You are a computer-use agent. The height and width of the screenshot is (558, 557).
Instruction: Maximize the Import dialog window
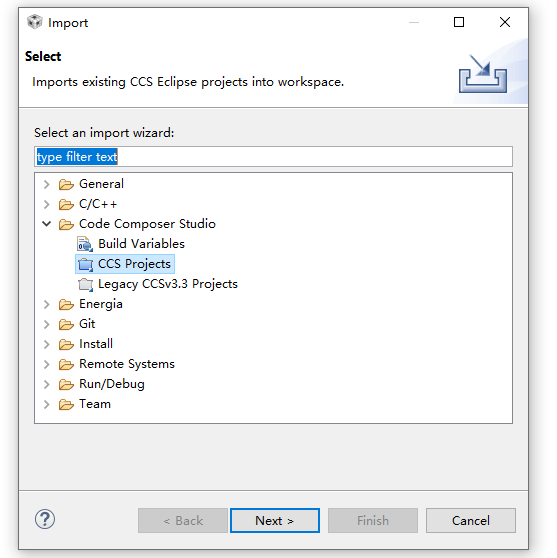tap(459, 22)
